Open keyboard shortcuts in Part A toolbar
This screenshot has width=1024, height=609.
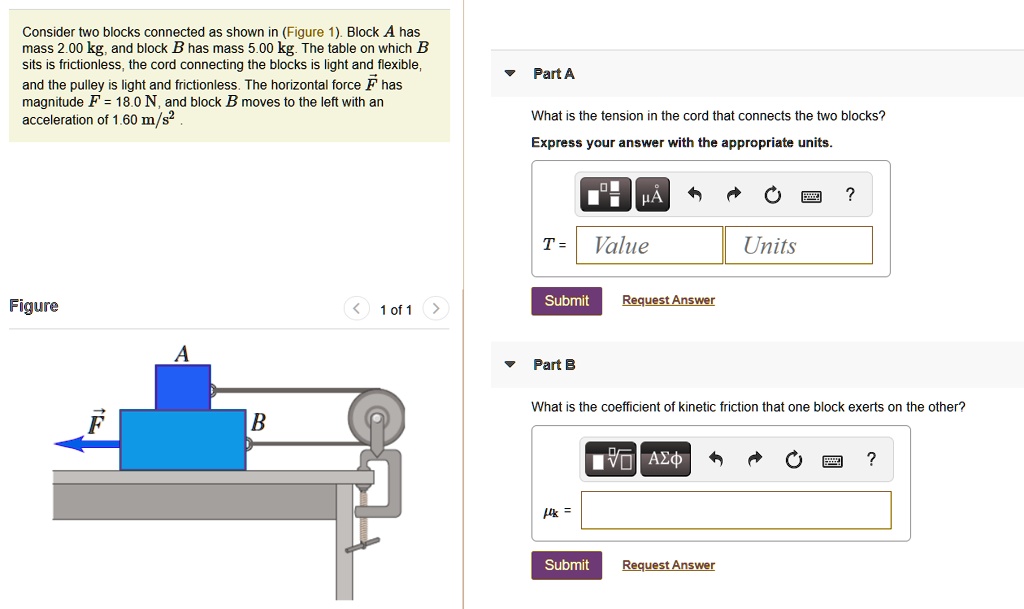pos(811,196)
